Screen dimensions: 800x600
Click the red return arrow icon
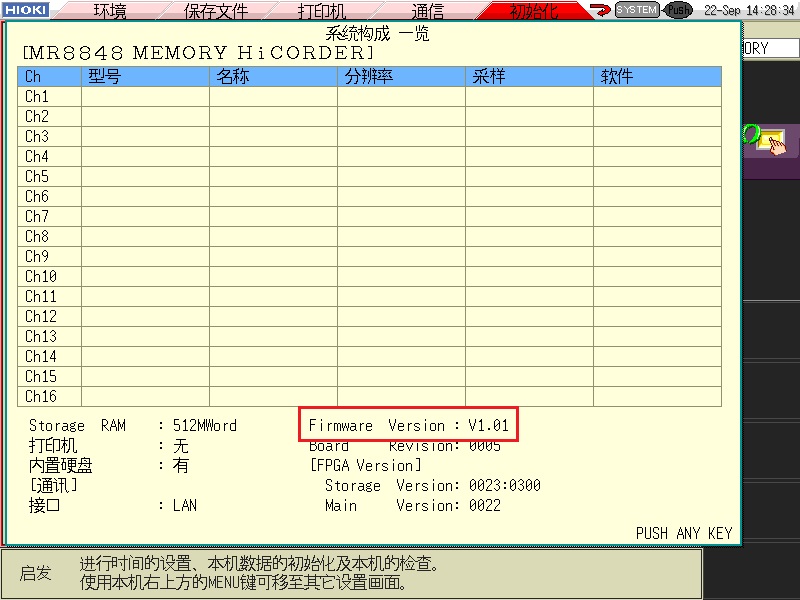point(601,10)
